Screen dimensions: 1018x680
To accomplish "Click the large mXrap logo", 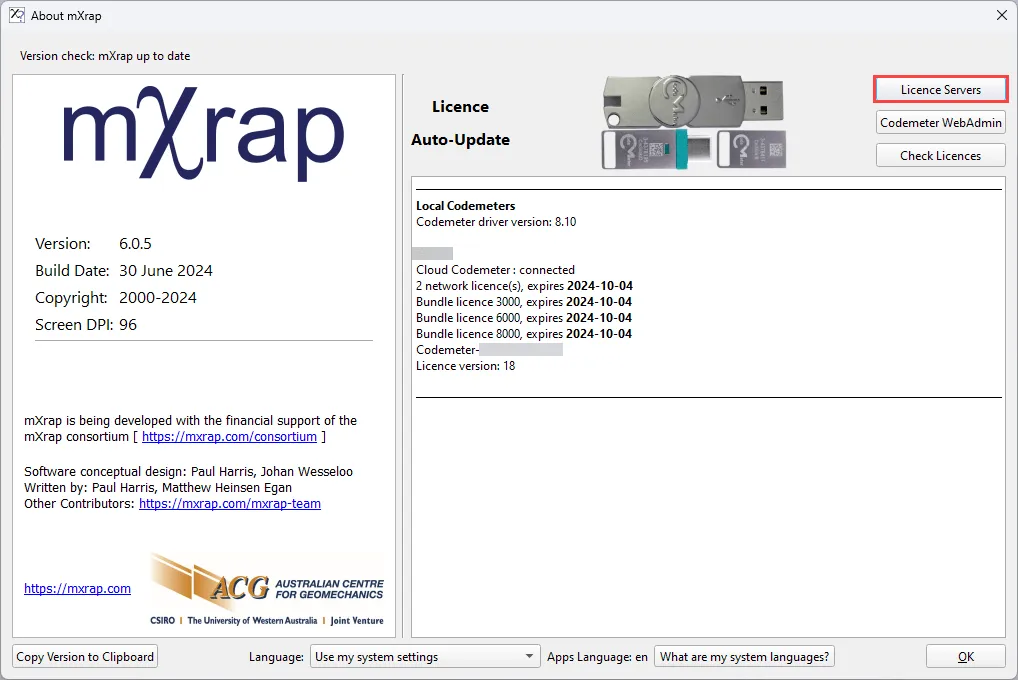I will pos(203,138).
